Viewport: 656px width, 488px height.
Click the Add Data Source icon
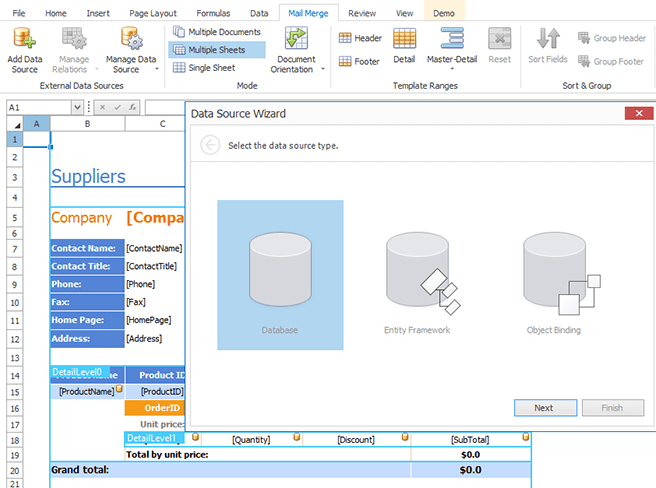click(24, 40)
